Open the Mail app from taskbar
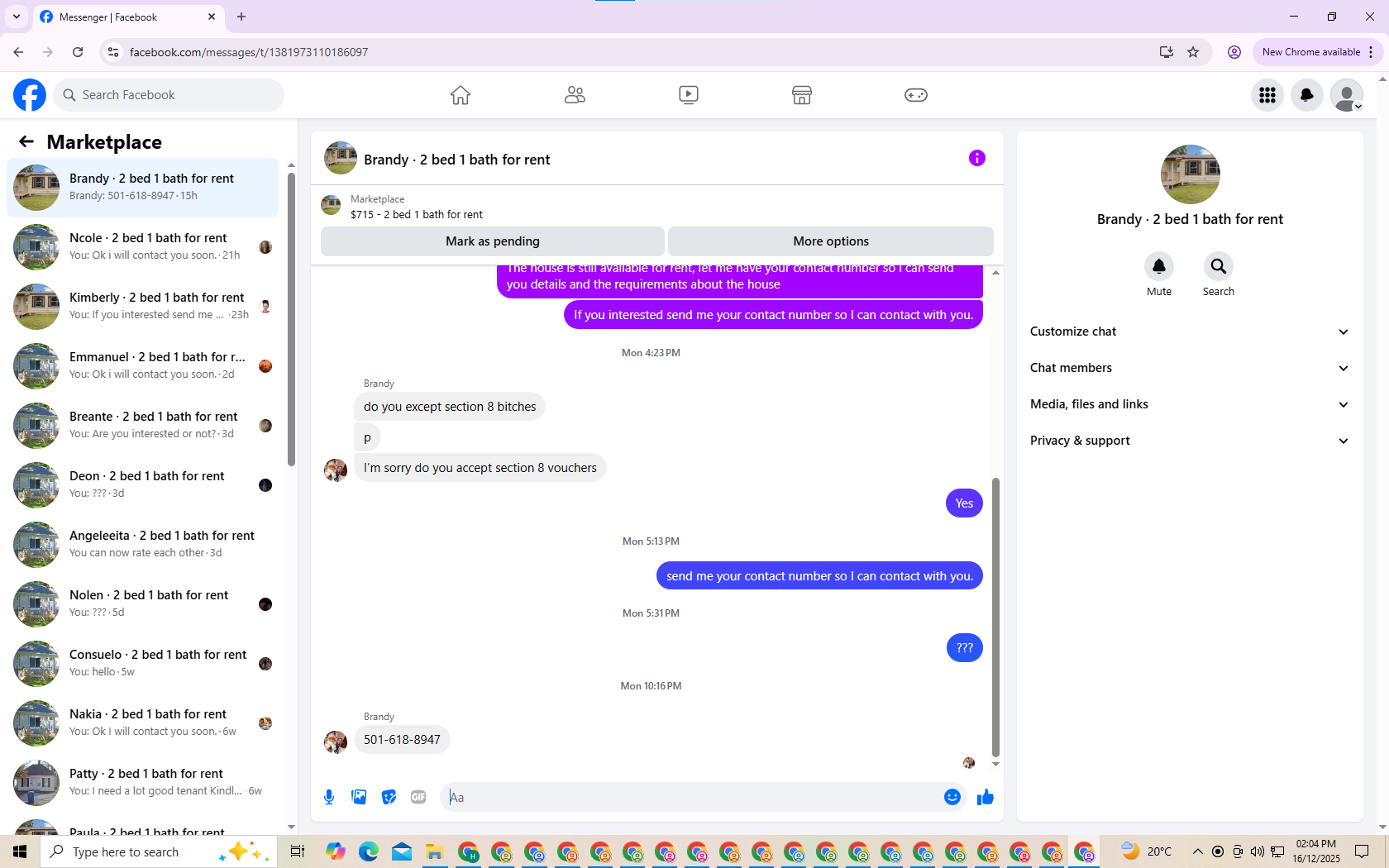This screenshot has height=868, width=1389. pyautogui.click(x=402, y=851)
